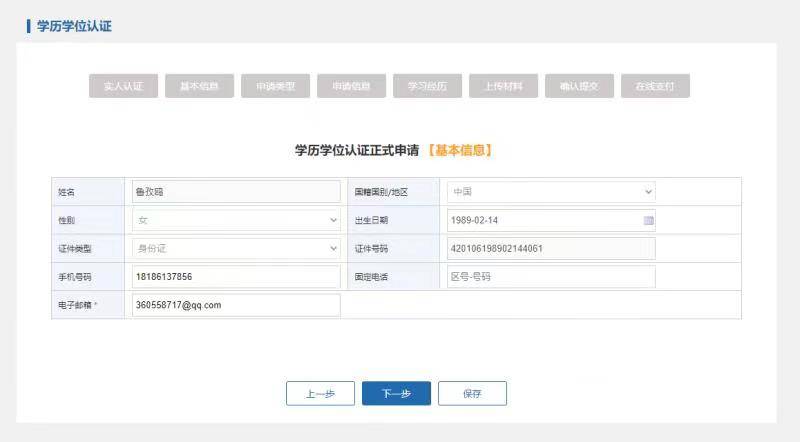Go to the 申请类型 step tab
The height and width of the screenshot is (442, 800).
[276, 86]
